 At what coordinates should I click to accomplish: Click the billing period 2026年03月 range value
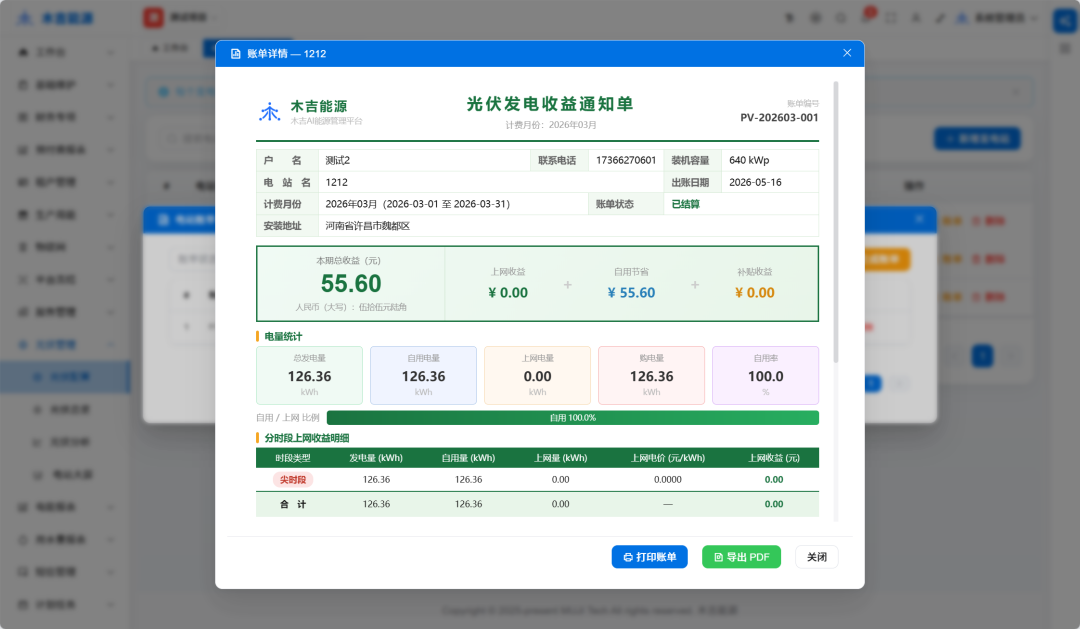coord(417,205)
